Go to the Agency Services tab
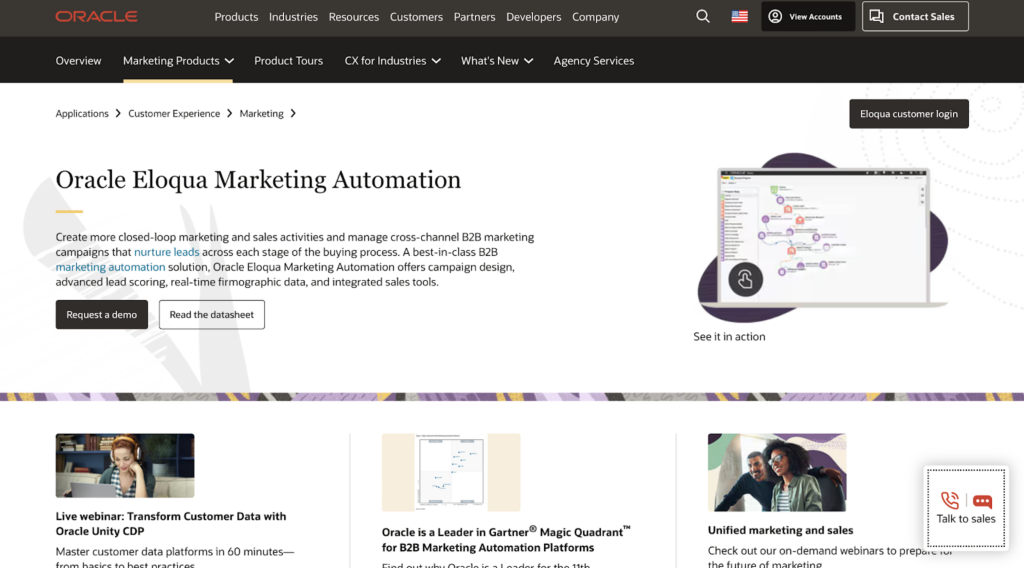Viewport: 1024px width, 568px height. [594, 61]
